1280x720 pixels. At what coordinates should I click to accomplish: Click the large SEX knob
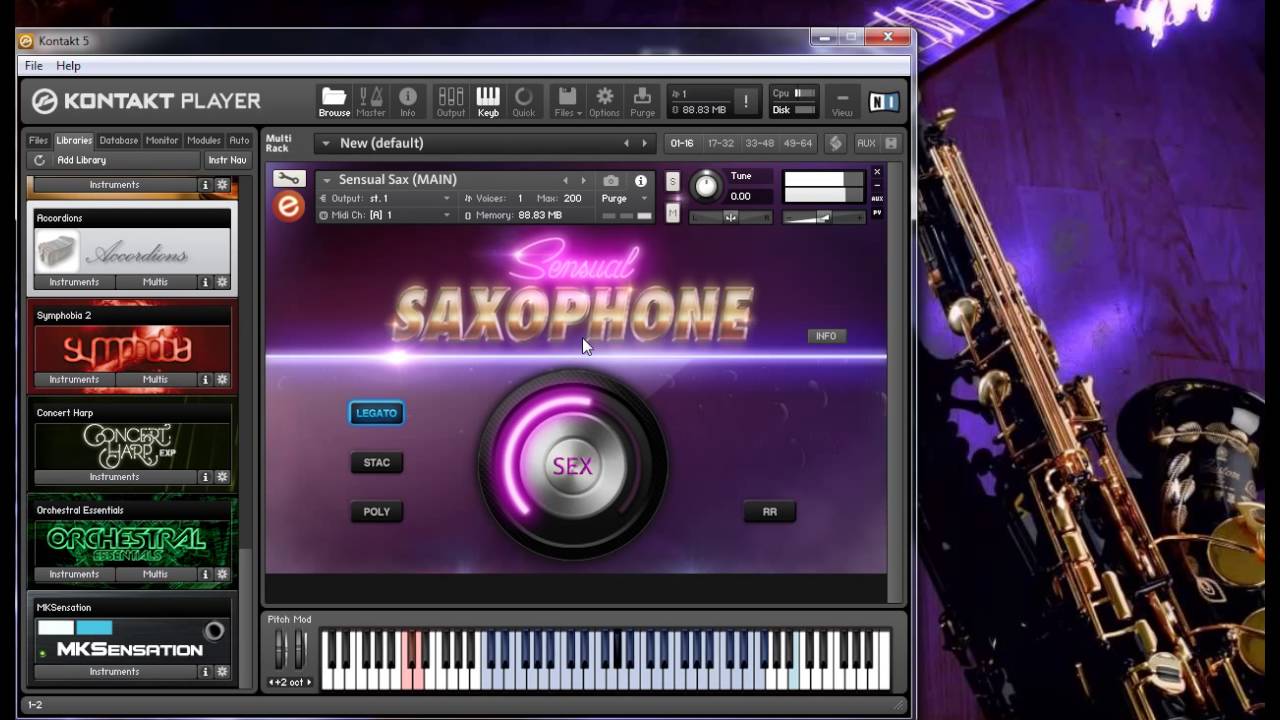[572, 466]
